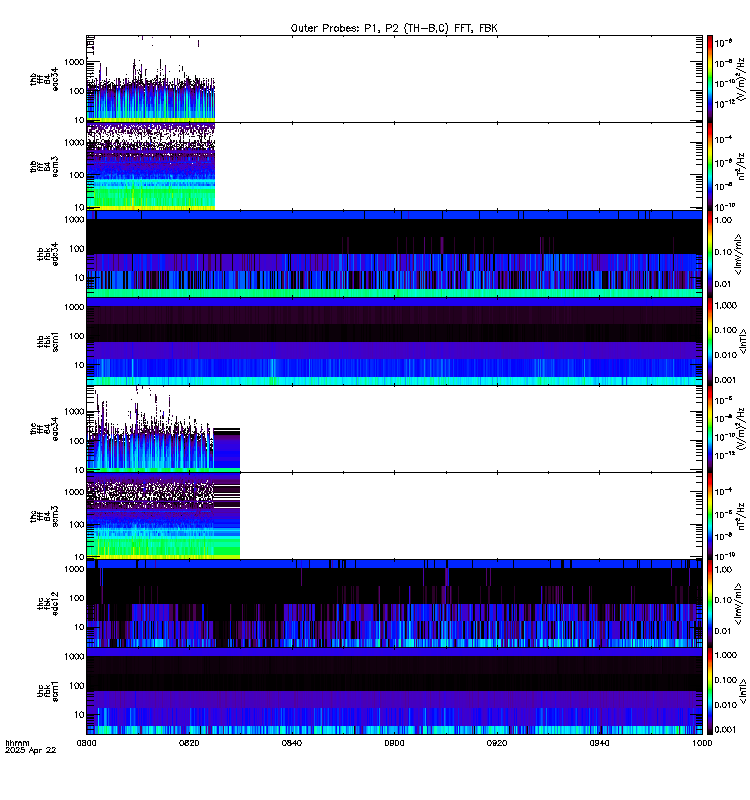750x800 pixels.
Task: Select the 'thc fbk scm1' panel label
Action: 47,691
